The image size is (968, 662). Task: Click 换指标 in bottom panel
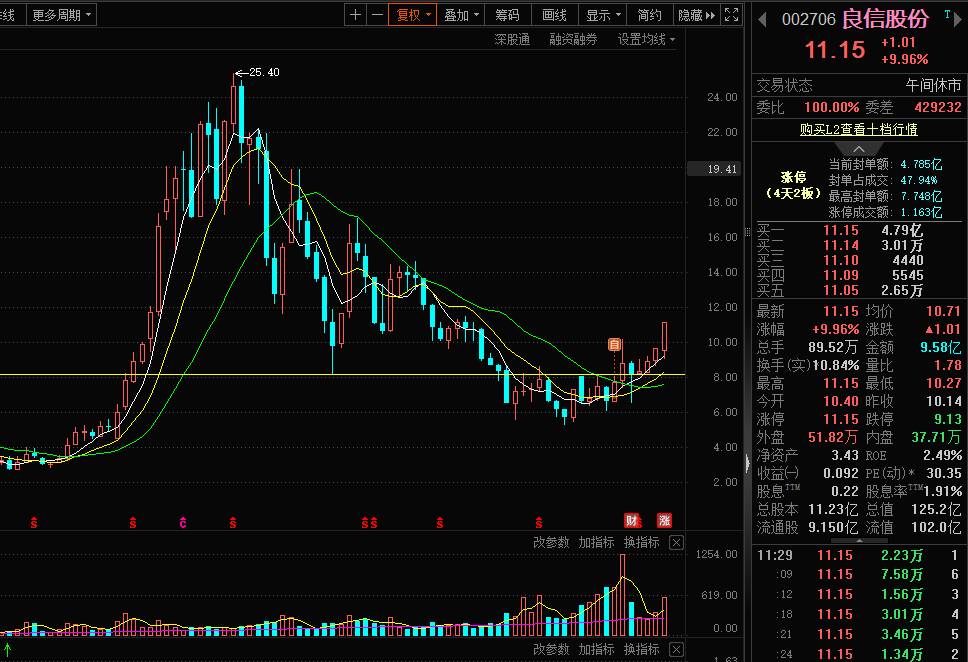tap(641, 650)
